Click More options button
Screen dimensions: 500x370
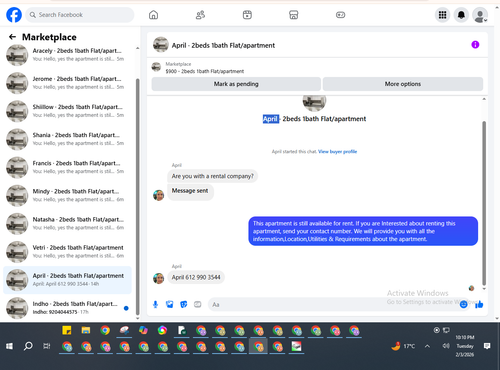[403, 84]
